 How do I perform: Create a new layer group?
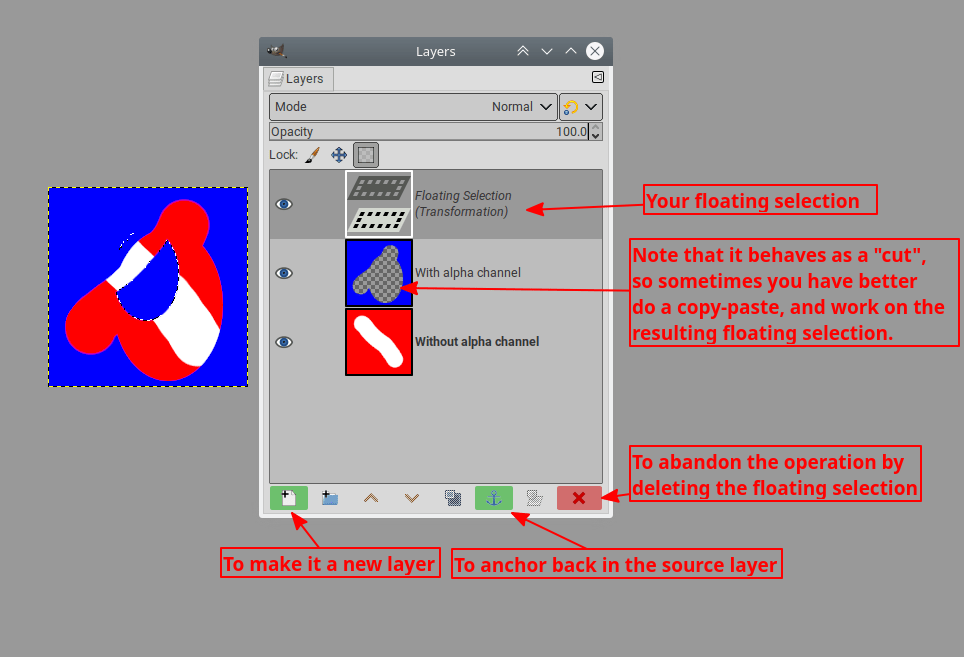pyautogui.click(x=329, y=497)
